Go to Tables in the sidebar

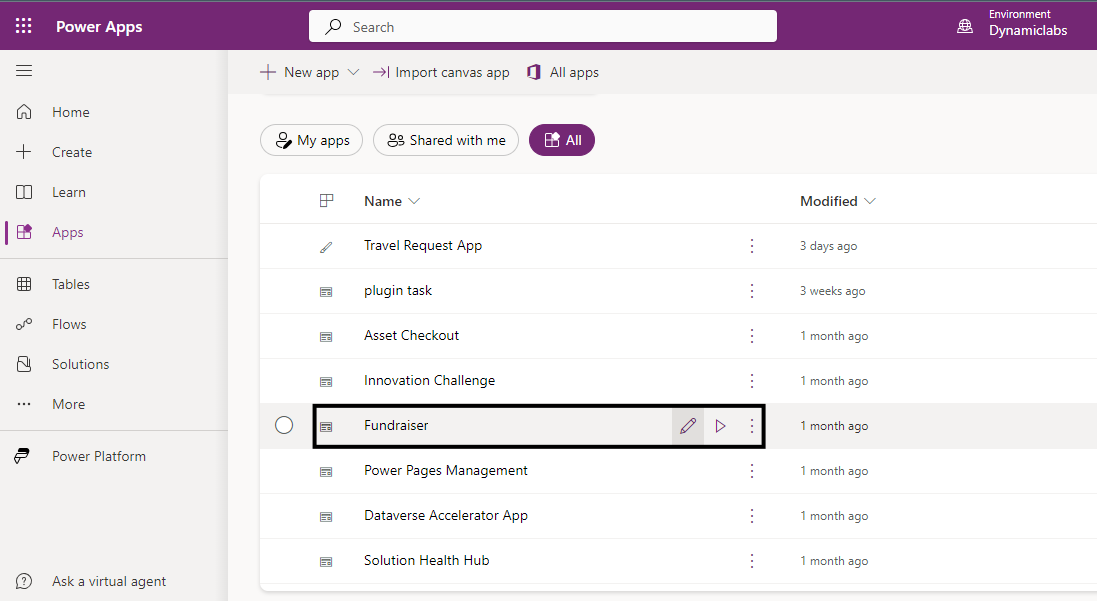[x=71, y=284]
